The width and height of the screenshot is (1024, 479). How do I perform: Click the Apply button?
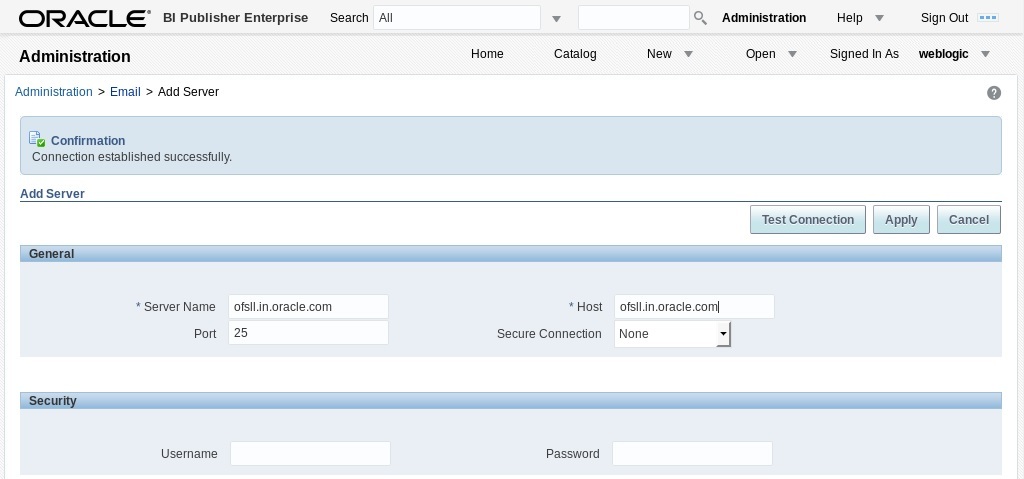(x=901, y=220)
